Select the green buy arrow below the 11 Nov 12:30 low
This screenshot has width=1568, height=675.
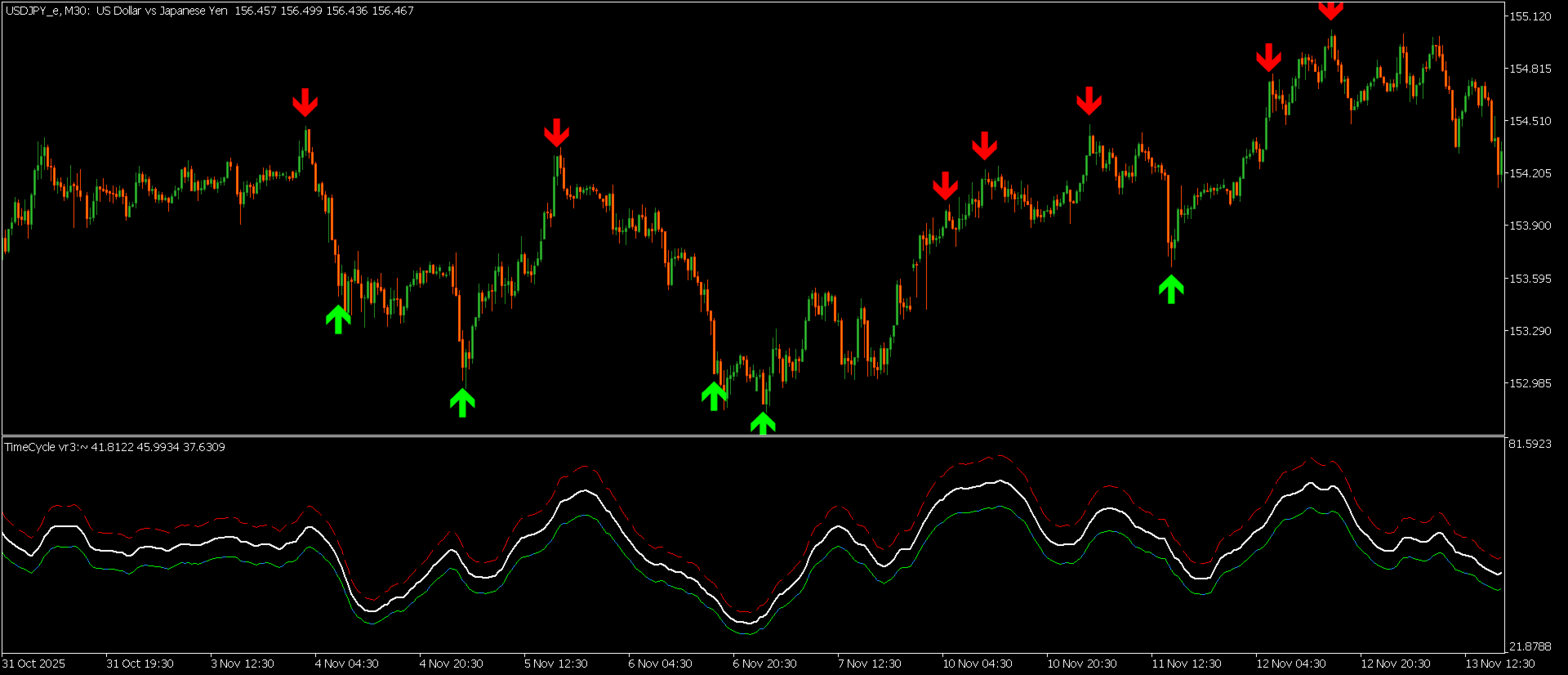[1171, 289]
